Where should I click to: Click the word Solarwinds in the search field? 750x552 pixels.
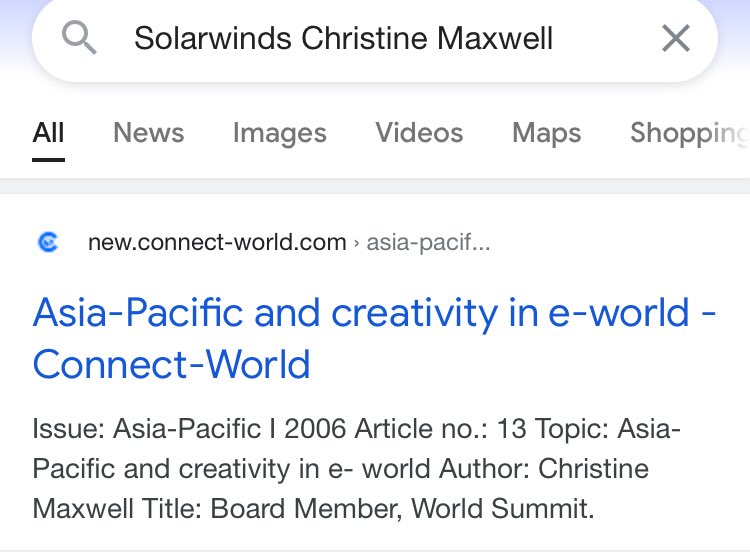pos(213,38)
